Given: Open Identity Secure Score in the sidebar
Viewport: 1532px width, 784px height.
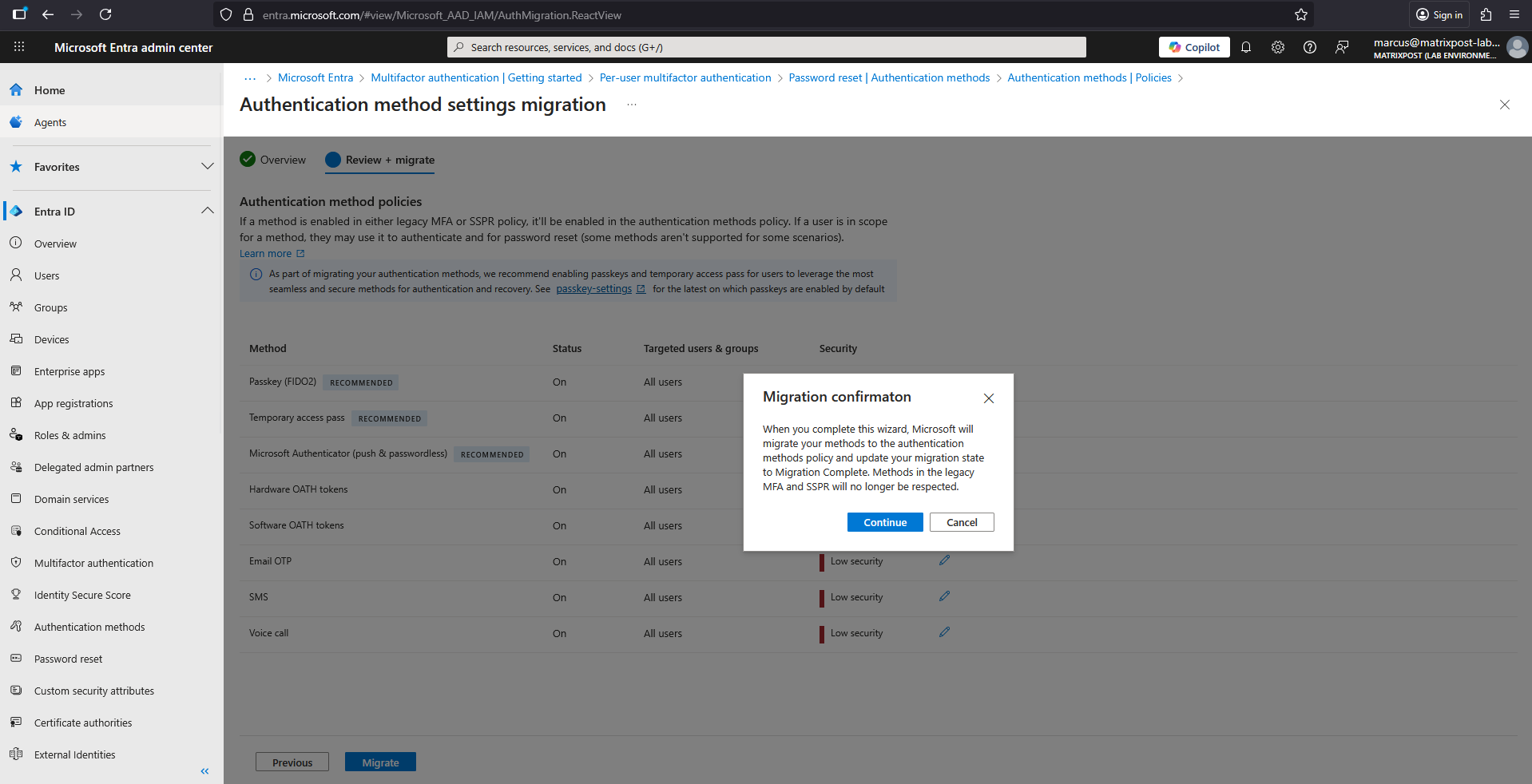Looking at the screenshot, I should point(82,595).
